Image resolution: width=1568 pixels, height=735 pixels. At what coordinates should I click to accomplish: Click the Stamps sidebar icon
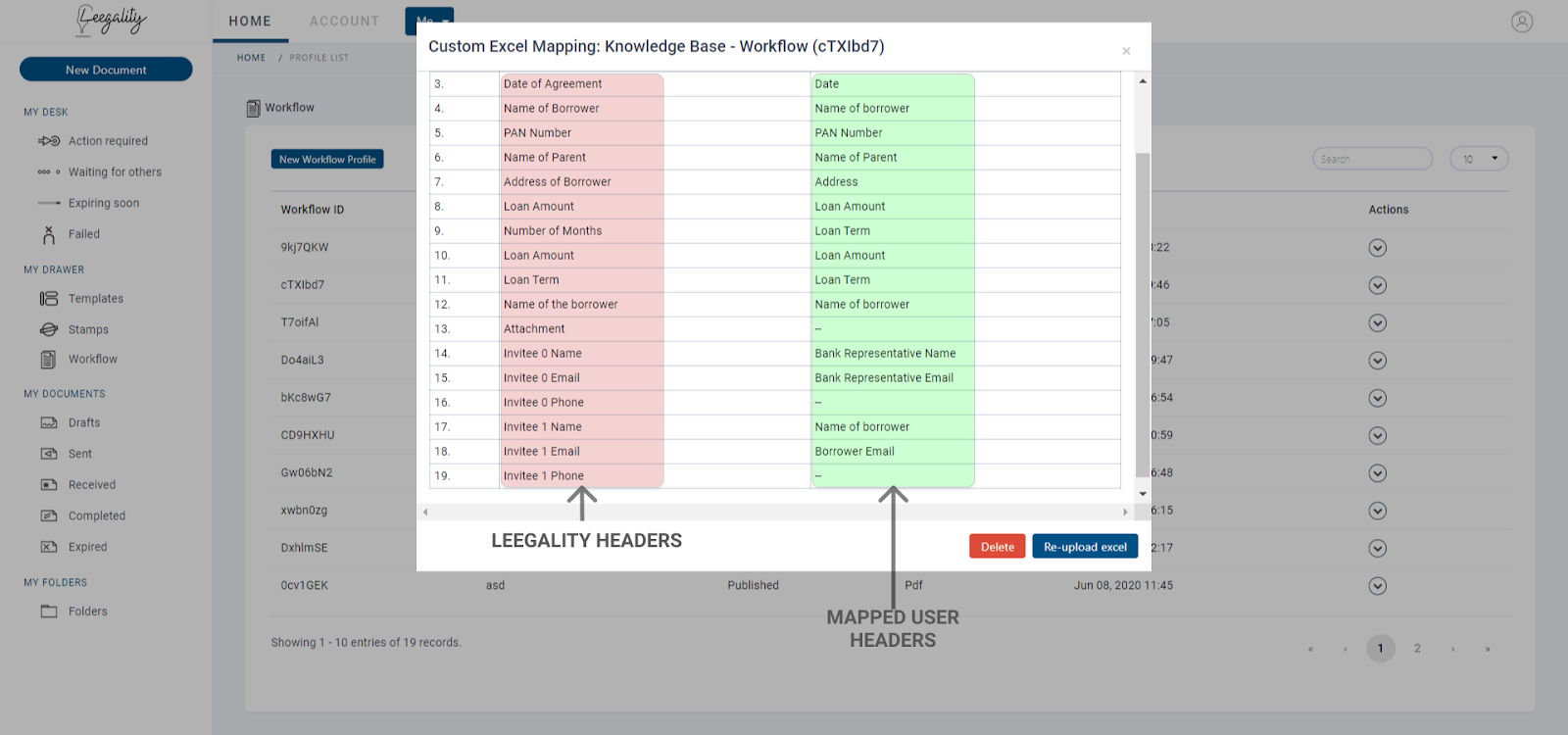point(49,330)
